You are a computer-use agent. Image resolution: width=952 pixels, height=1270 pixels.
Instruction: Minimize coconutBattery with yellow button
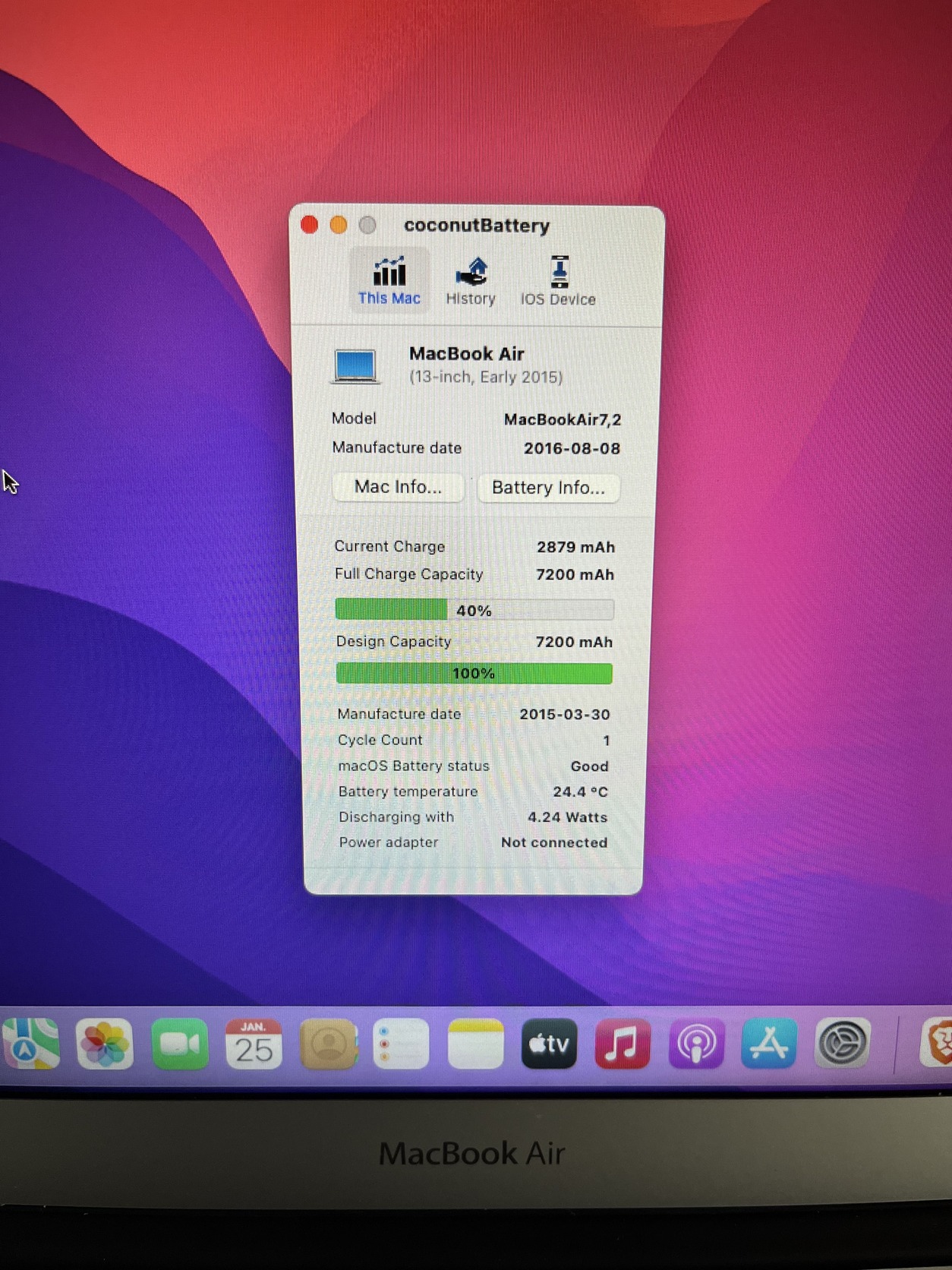[339, 225]
